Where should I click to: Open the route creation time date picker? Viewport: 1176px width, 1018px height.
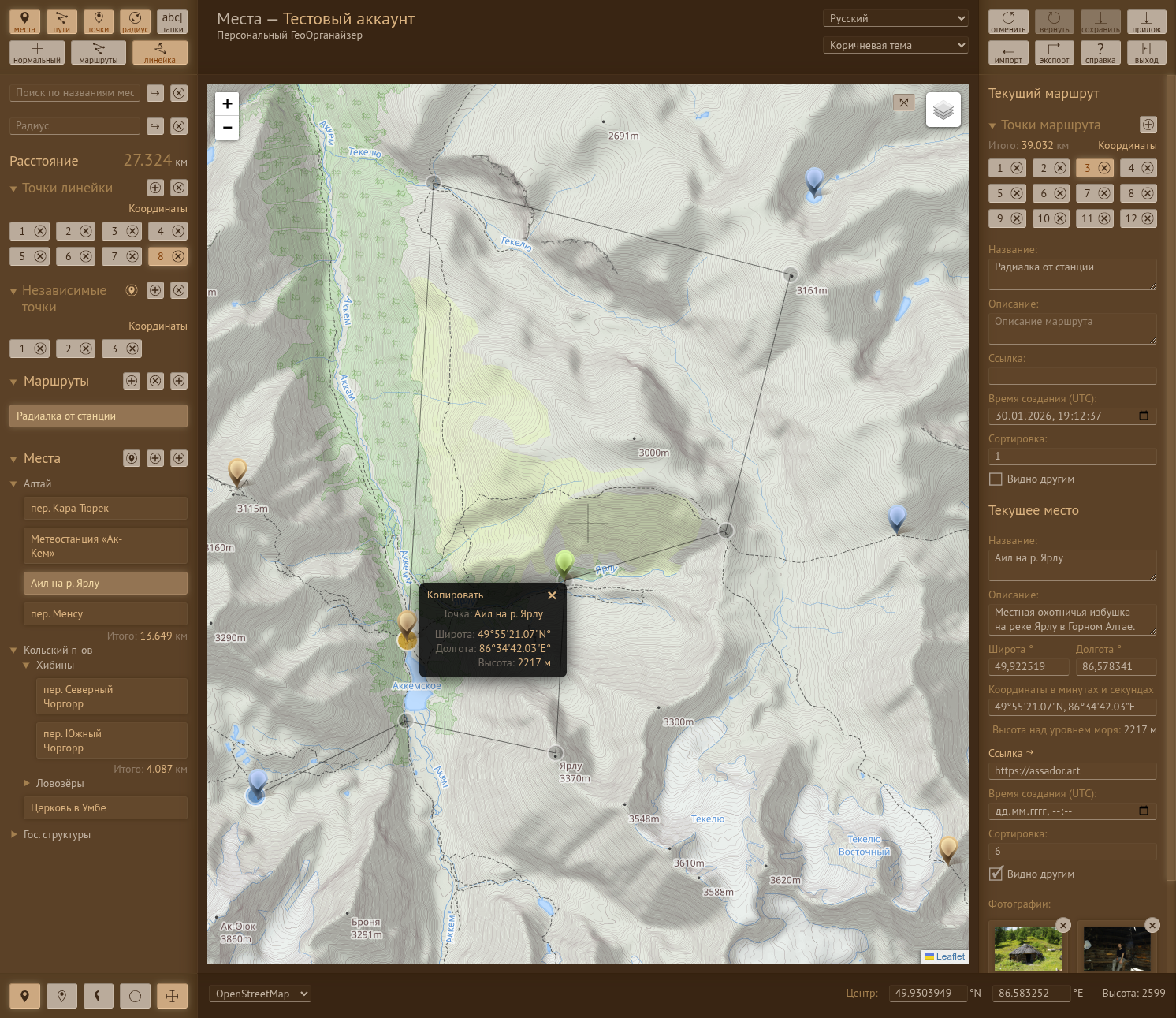tap(1144, 416)
